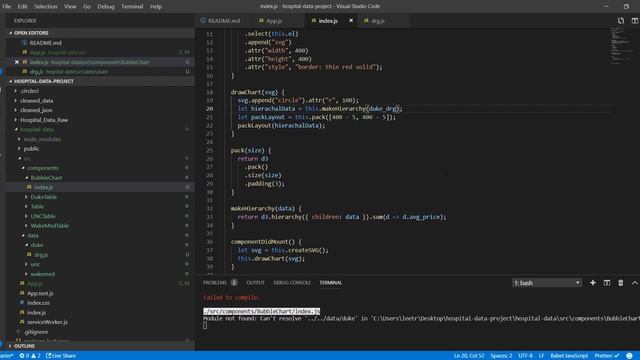Open feedback smiley icon in status bar
The width and height of the screenshot is (640, 360).
(x=629, y=356)
